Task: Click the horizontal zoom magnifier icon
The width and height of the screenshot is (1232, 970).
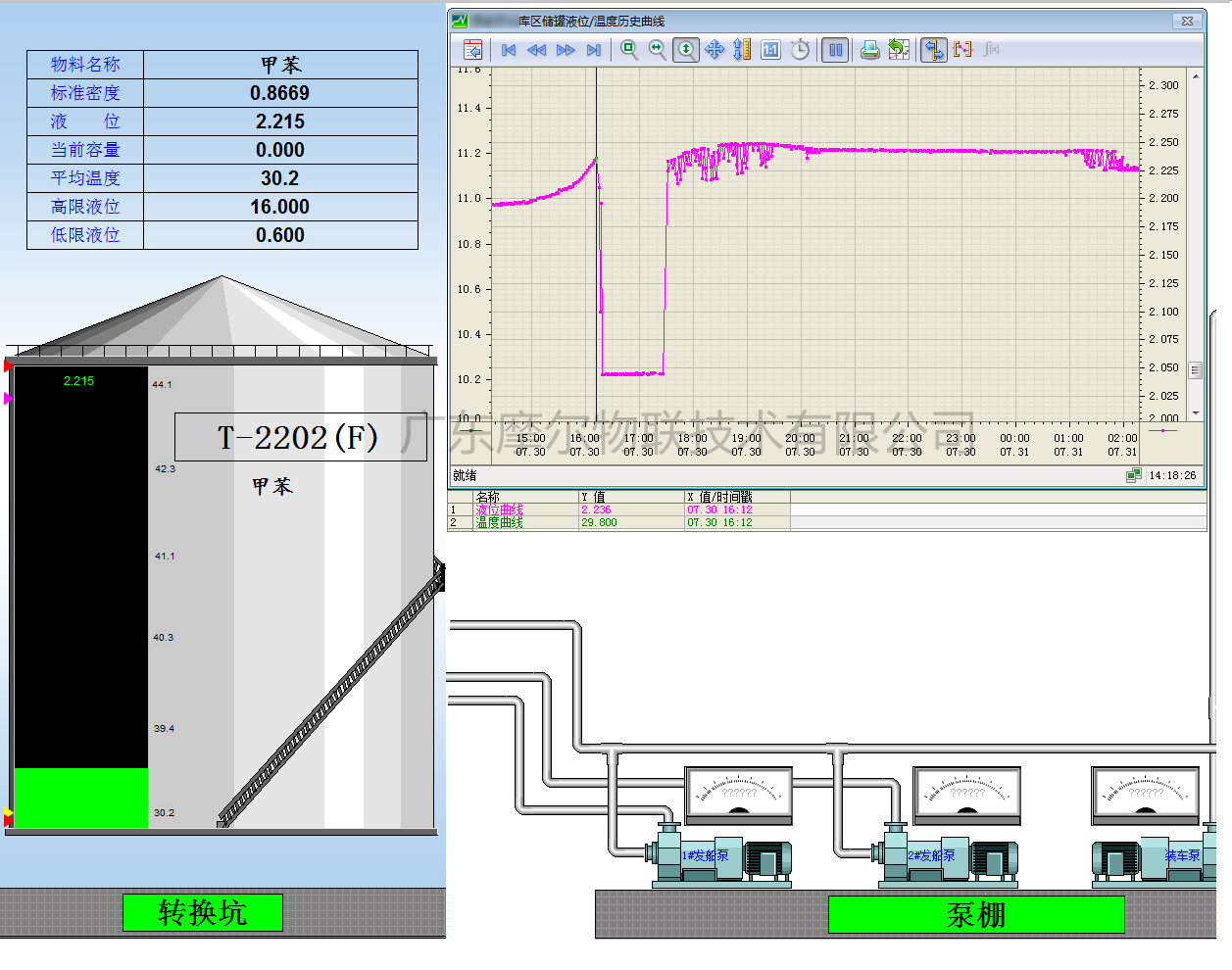Action: 658,50
